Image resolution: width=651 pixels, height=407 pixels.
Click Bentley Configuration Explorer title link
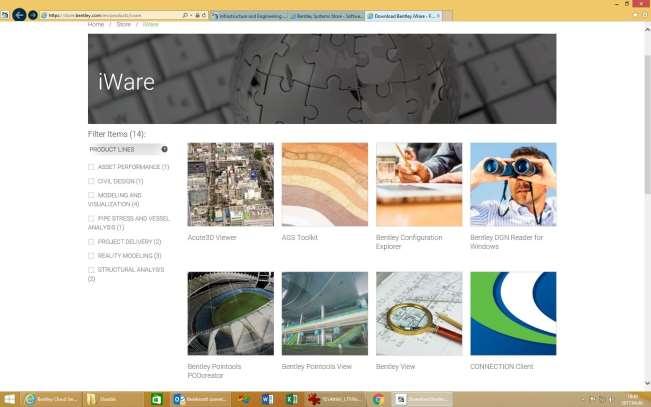pyautogui.click(x=409, y=242)
